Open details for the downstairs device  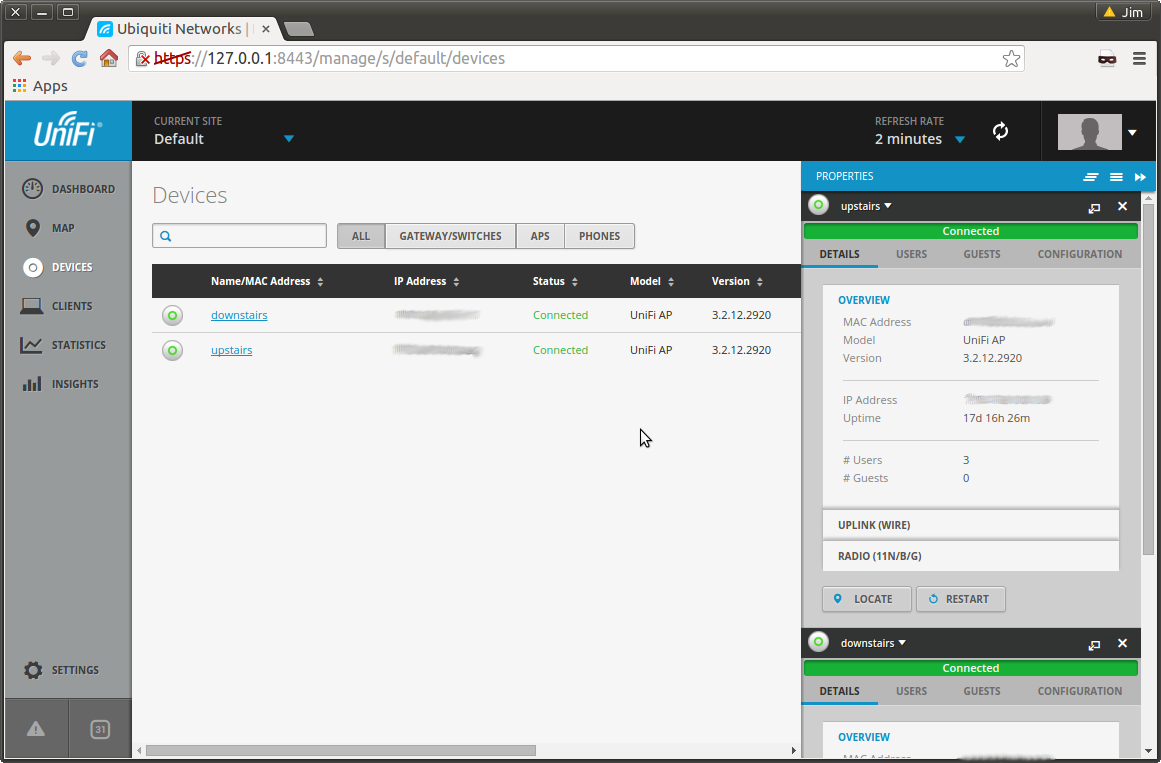239,314
